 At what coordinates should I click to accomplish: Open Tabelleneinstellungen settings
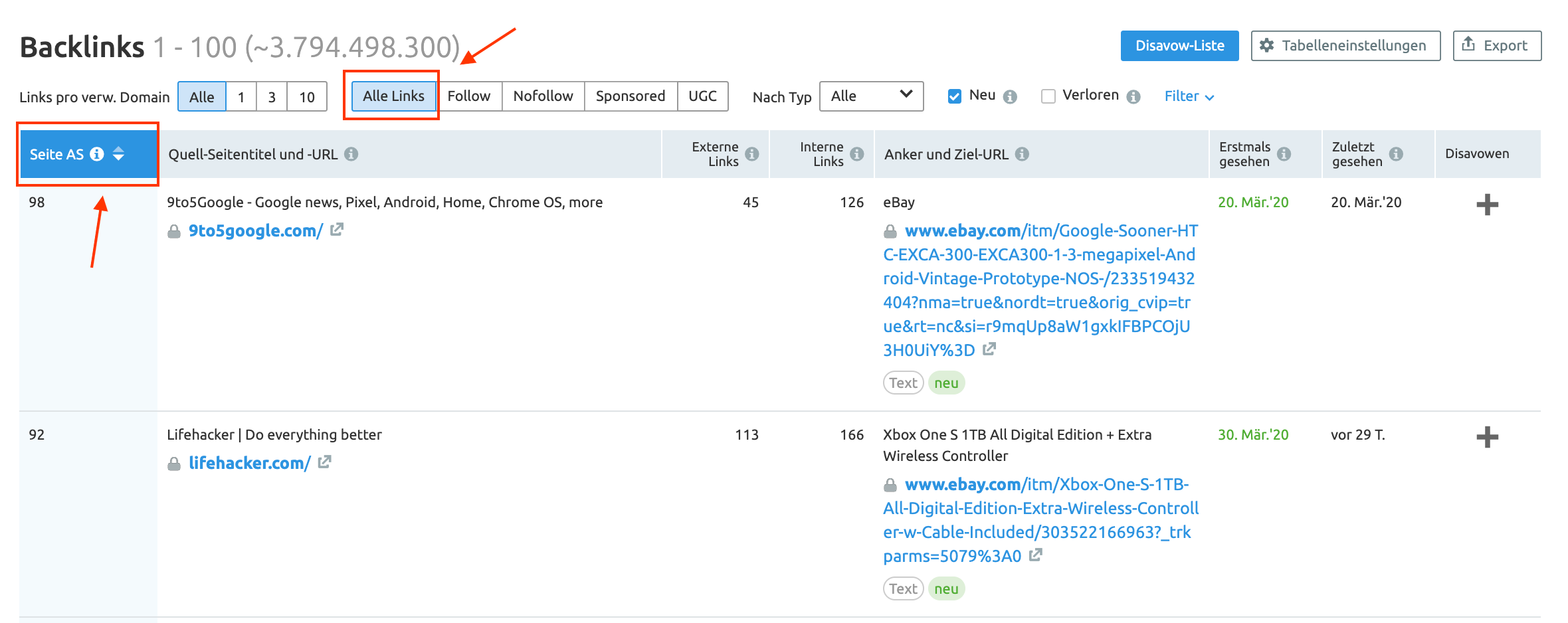(x=1345, y=46)
